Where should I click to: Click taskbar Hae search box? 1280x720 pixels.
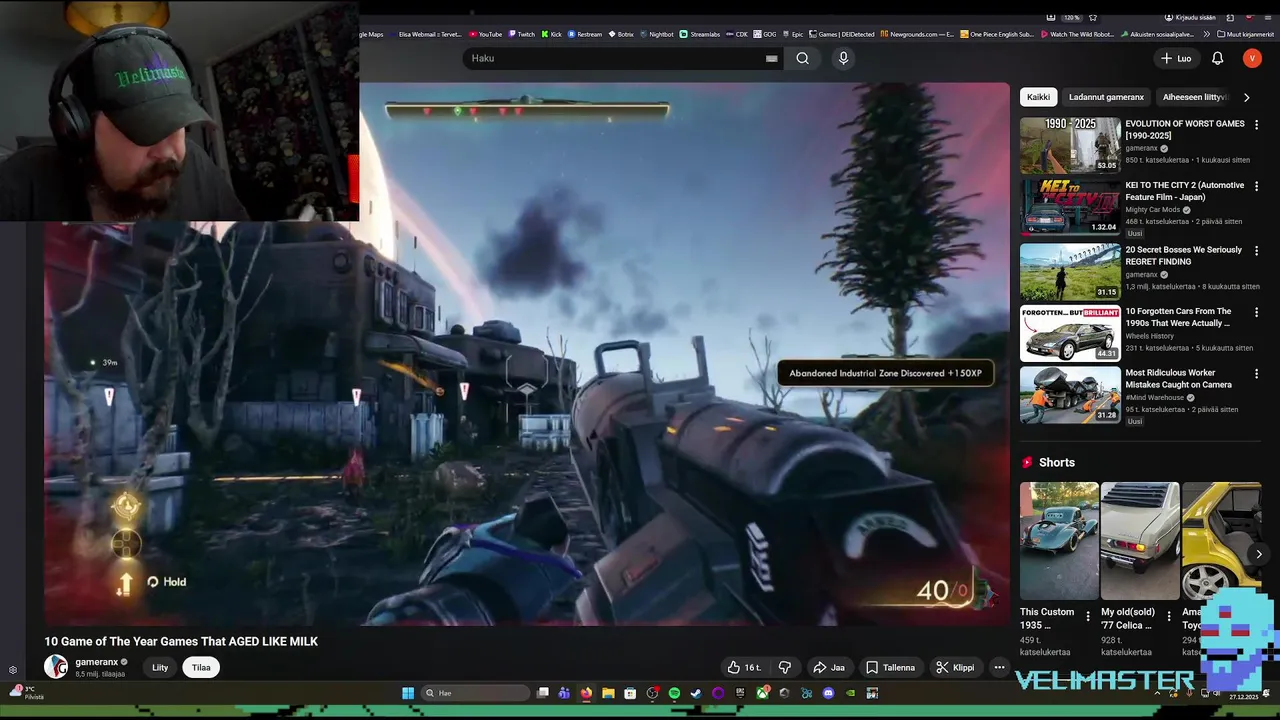(x=475, y=693)
